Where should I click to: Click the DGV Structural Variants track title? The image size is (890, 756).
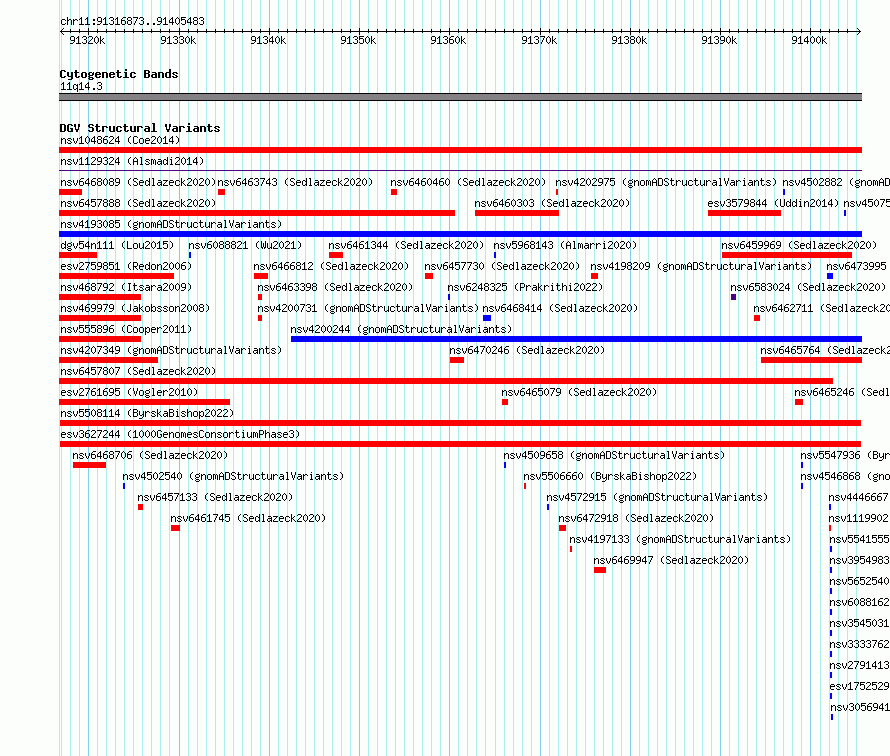[140, 128]
